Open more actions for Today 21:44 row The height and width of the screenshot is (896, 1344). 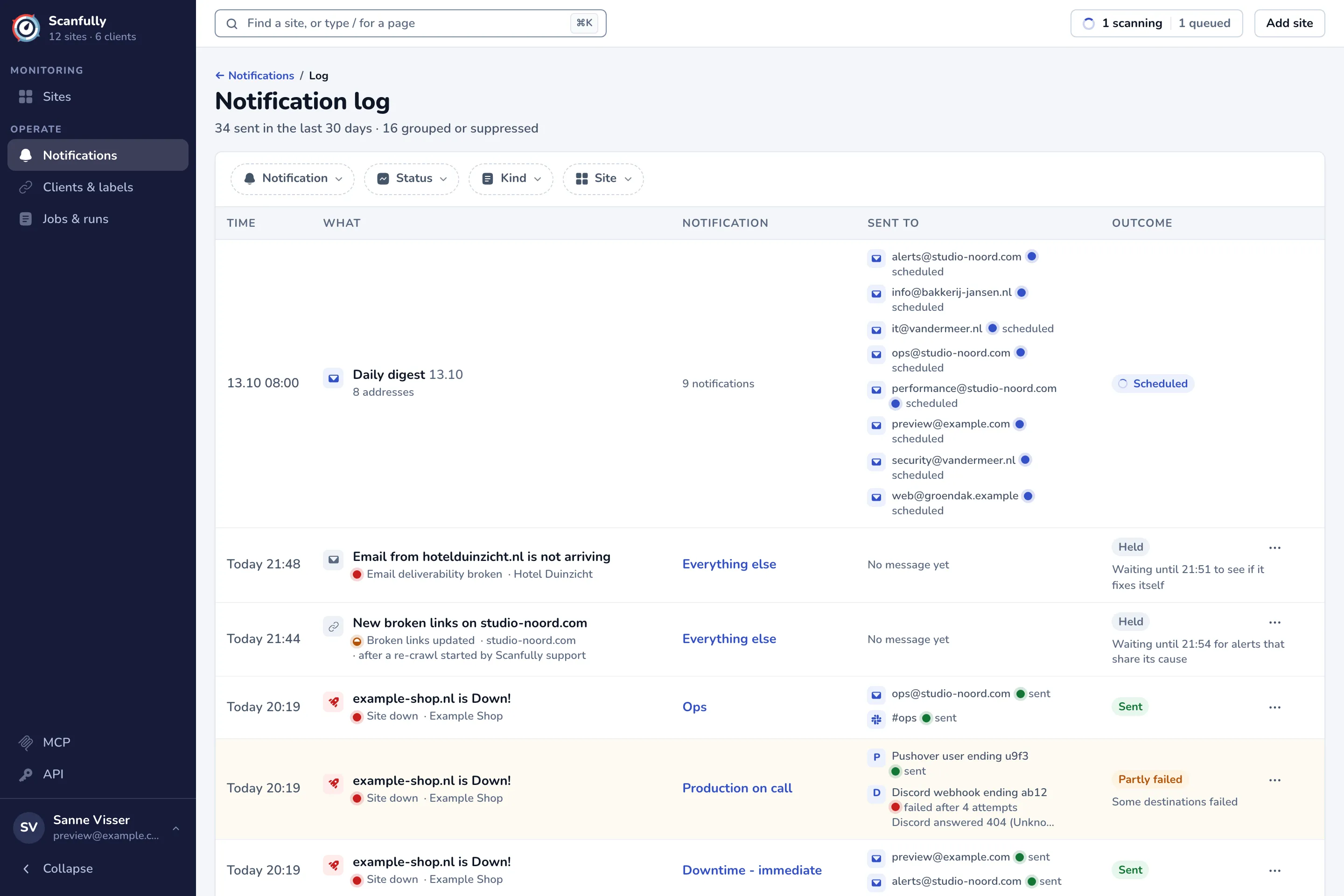pos(1275,622)
